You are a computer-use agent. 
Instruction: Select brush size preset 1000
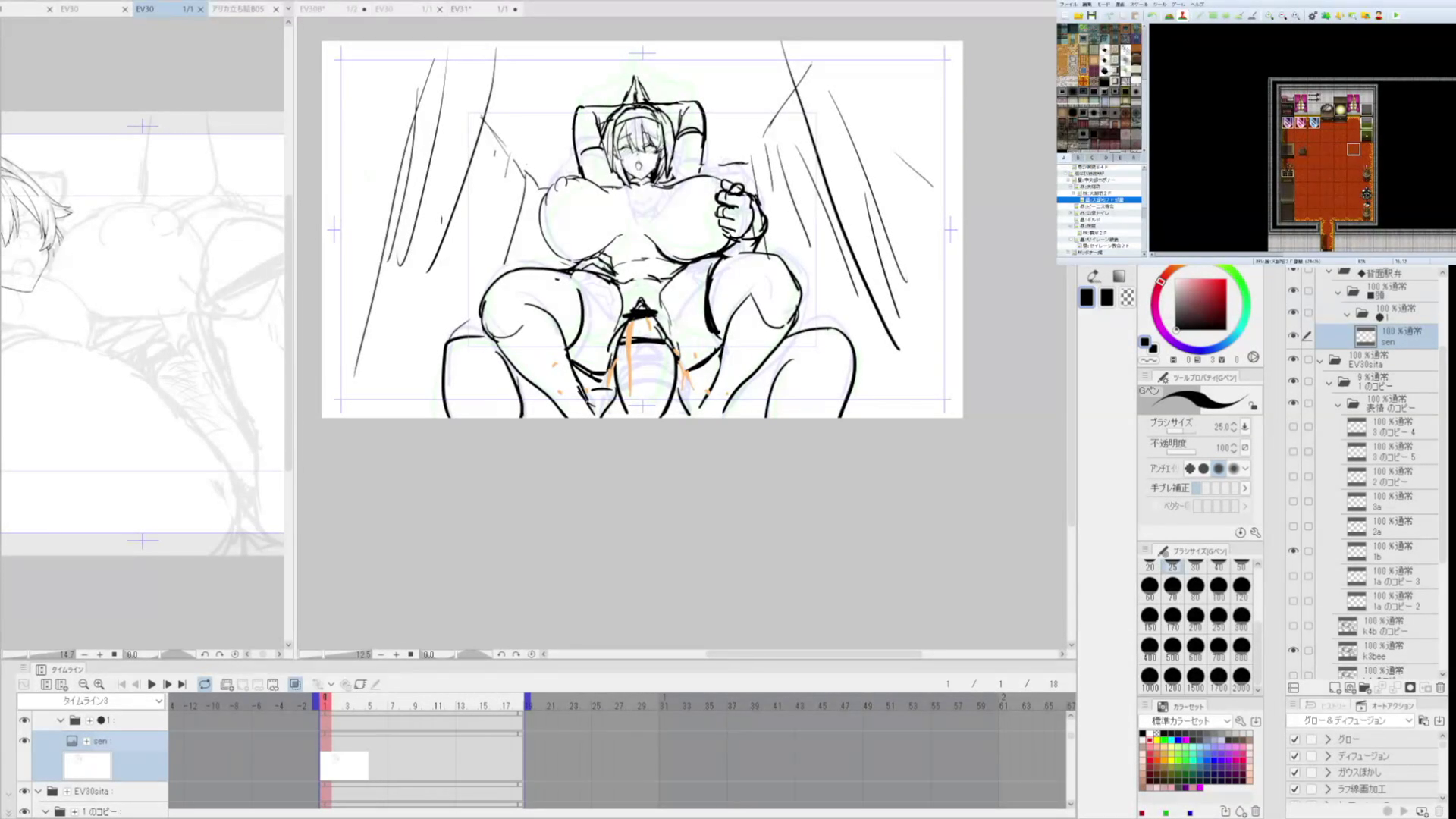point(1150,675)
